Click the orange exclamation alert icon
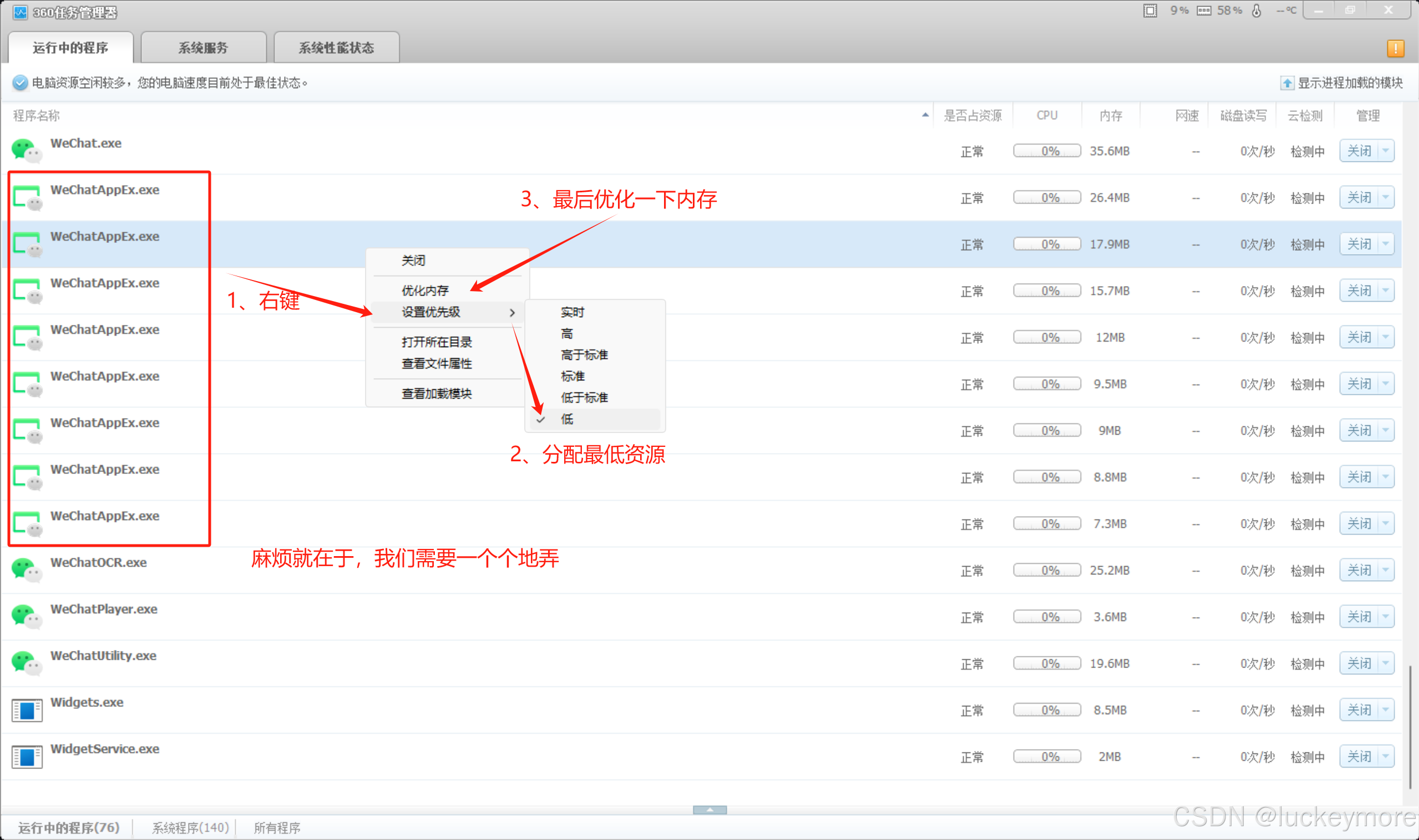Image resolution: width=1419 pixels, height=840 pixels. 1395,48
